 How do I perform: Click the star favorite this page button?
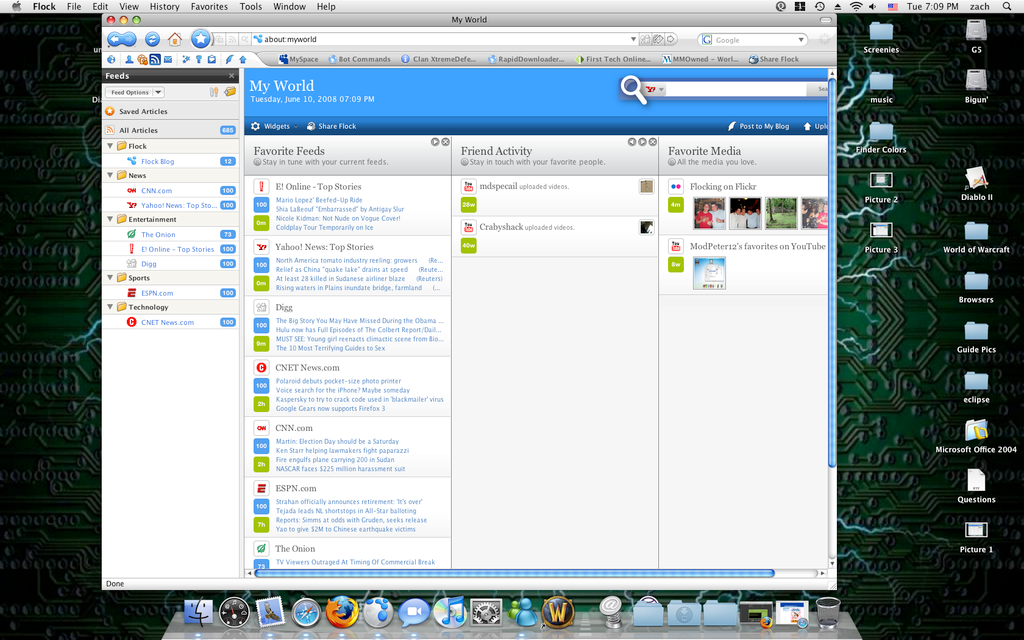[x=200, y=39]
